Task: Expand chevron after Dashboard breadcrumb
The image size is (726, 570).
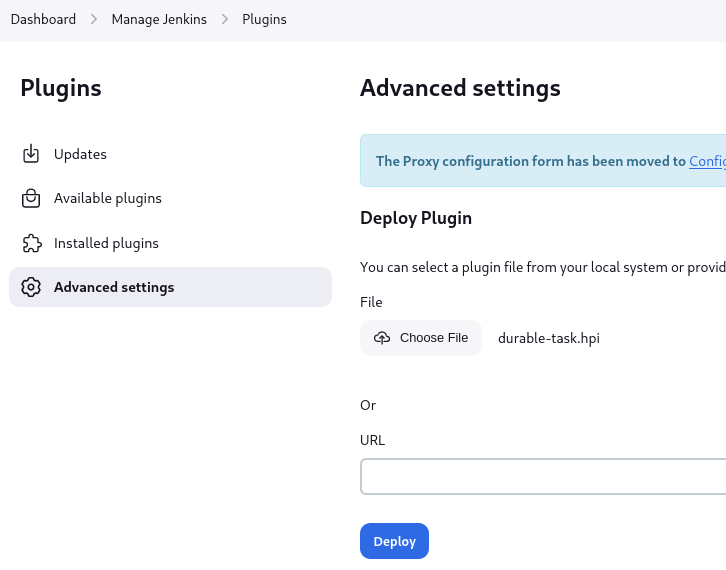Action: pos(94,19)
